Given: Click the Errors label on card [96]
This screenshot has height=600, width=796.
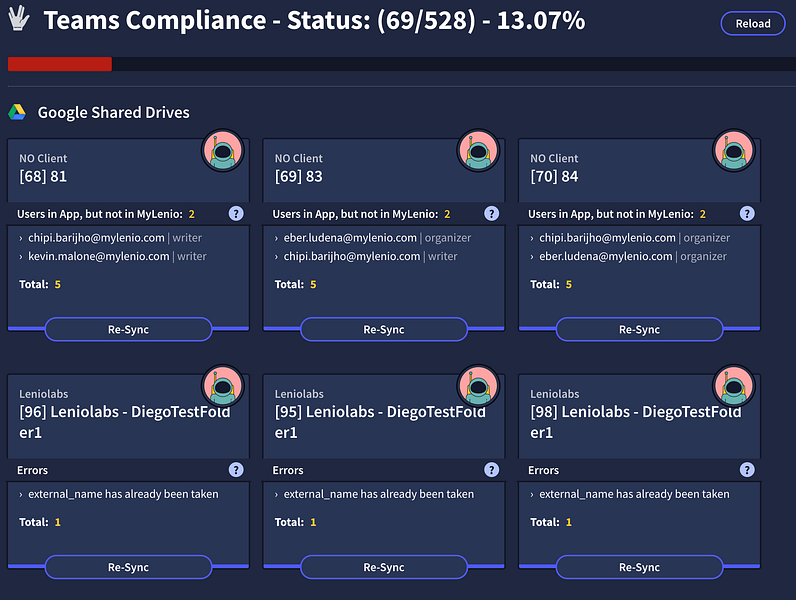Looking at the screenshot, I should [32, 470].
